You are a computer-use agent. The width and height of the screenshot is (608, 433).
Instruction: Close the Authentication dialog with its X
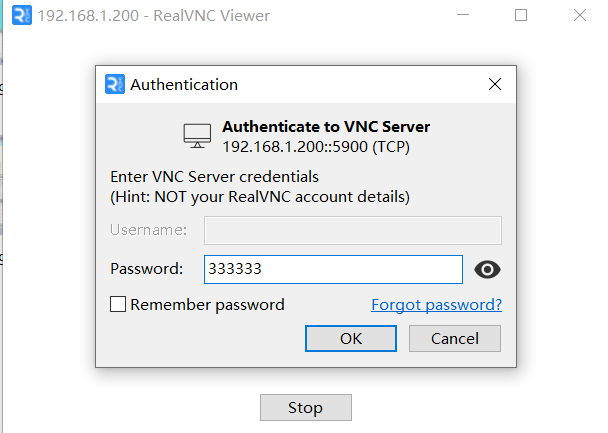click(495, 84)
